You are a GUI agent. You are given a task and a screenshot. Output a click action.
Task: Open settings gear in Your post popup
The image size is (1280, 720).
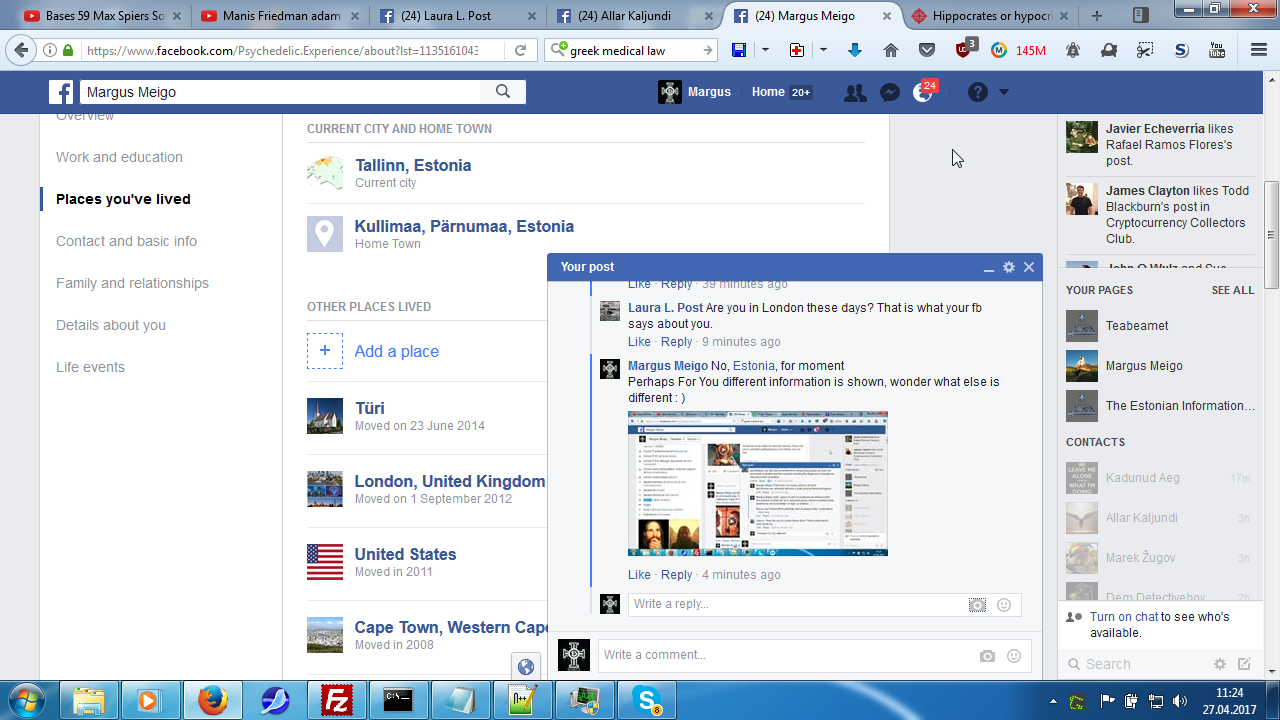[x=1009, y=267]
